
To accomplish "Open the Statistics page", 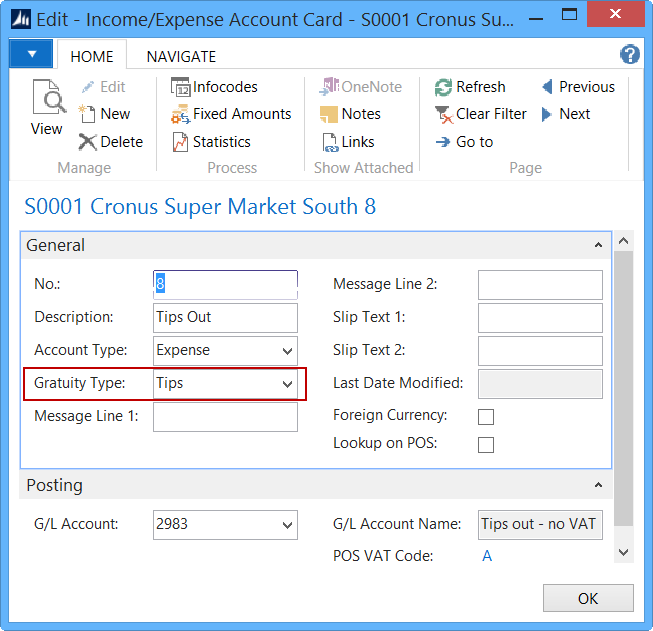I will pos(181,142).
